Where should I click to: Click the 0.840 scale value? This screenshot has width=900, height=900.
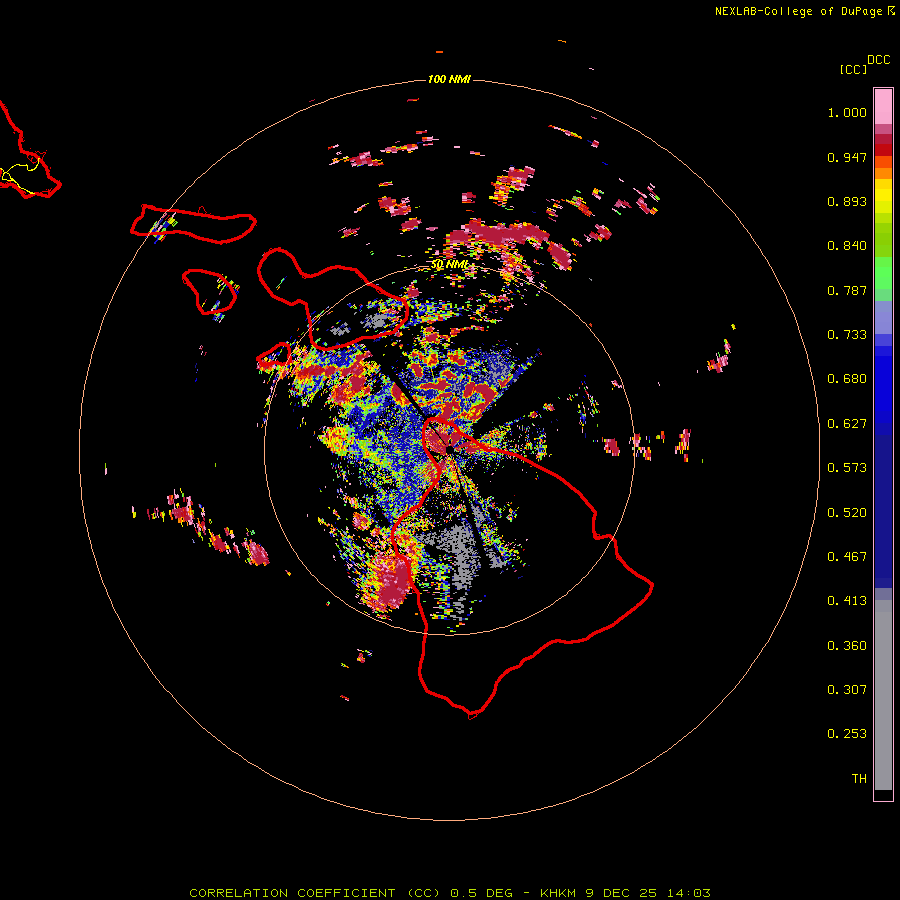tap(847, 246)
